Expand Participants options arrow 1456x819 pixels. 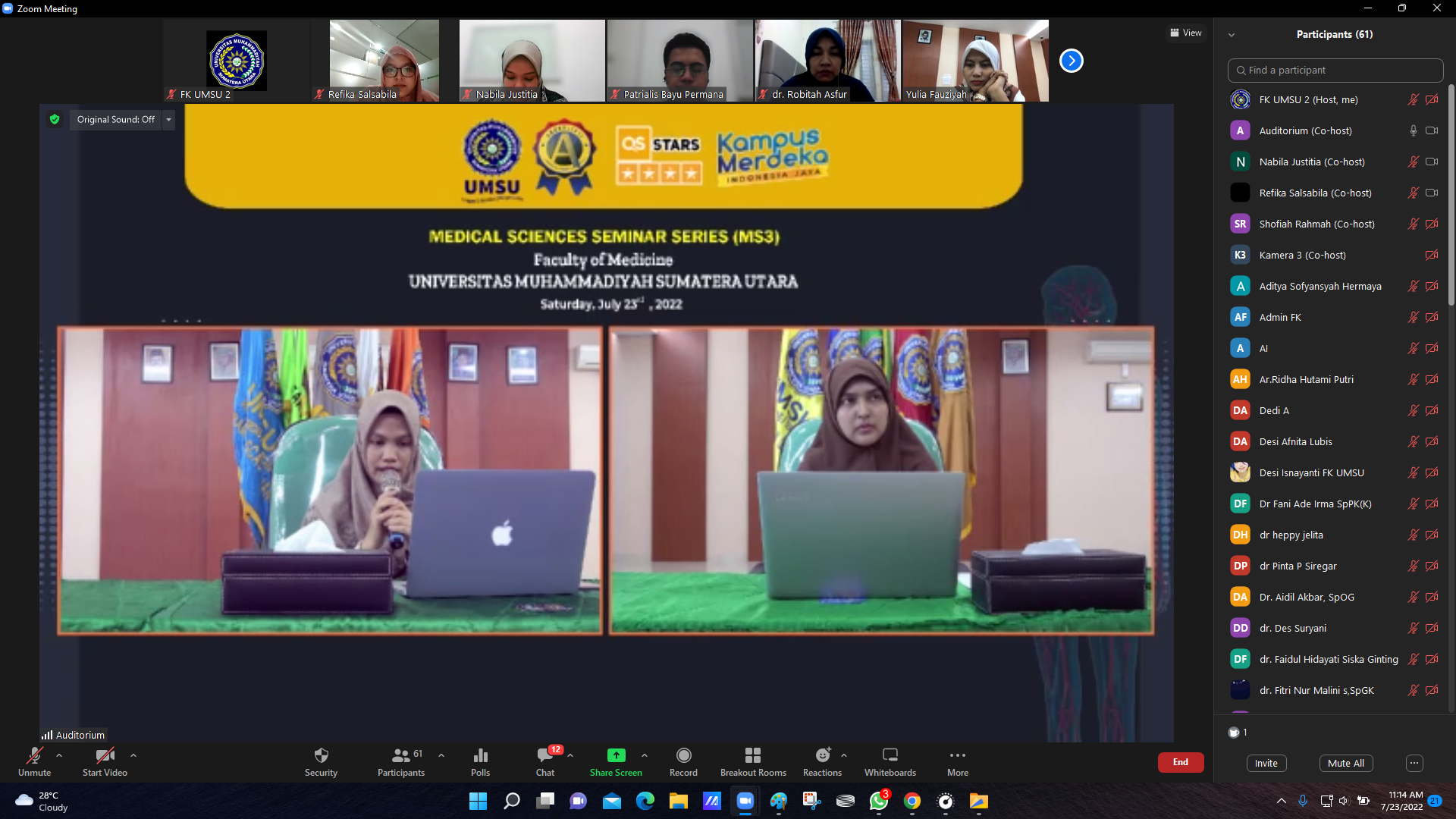point(441,755)
